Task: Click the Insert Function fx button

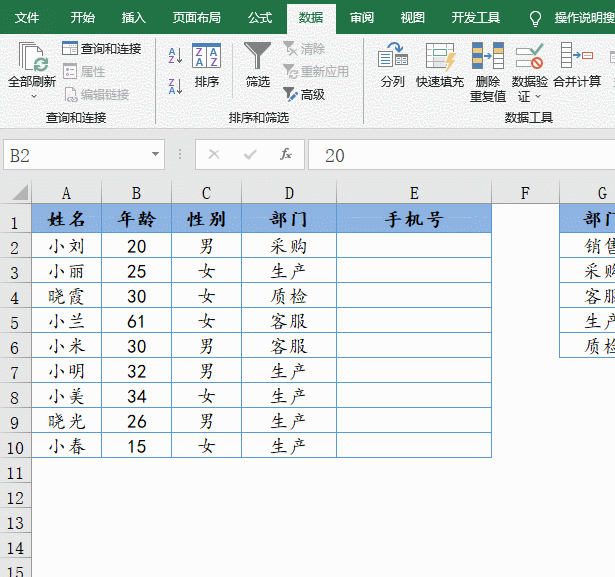Action: tap(286, 154)
